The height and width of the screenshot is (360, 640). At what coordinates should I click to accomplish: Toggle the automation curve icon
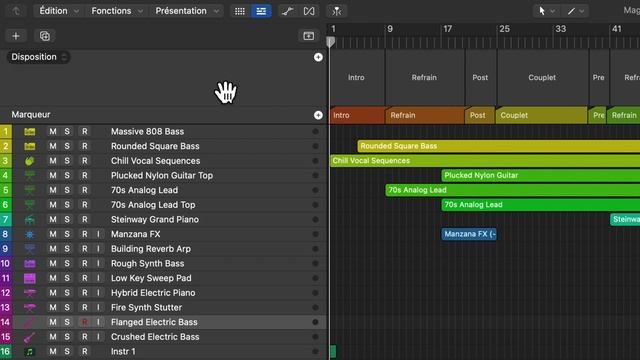[x=288, y=11]
